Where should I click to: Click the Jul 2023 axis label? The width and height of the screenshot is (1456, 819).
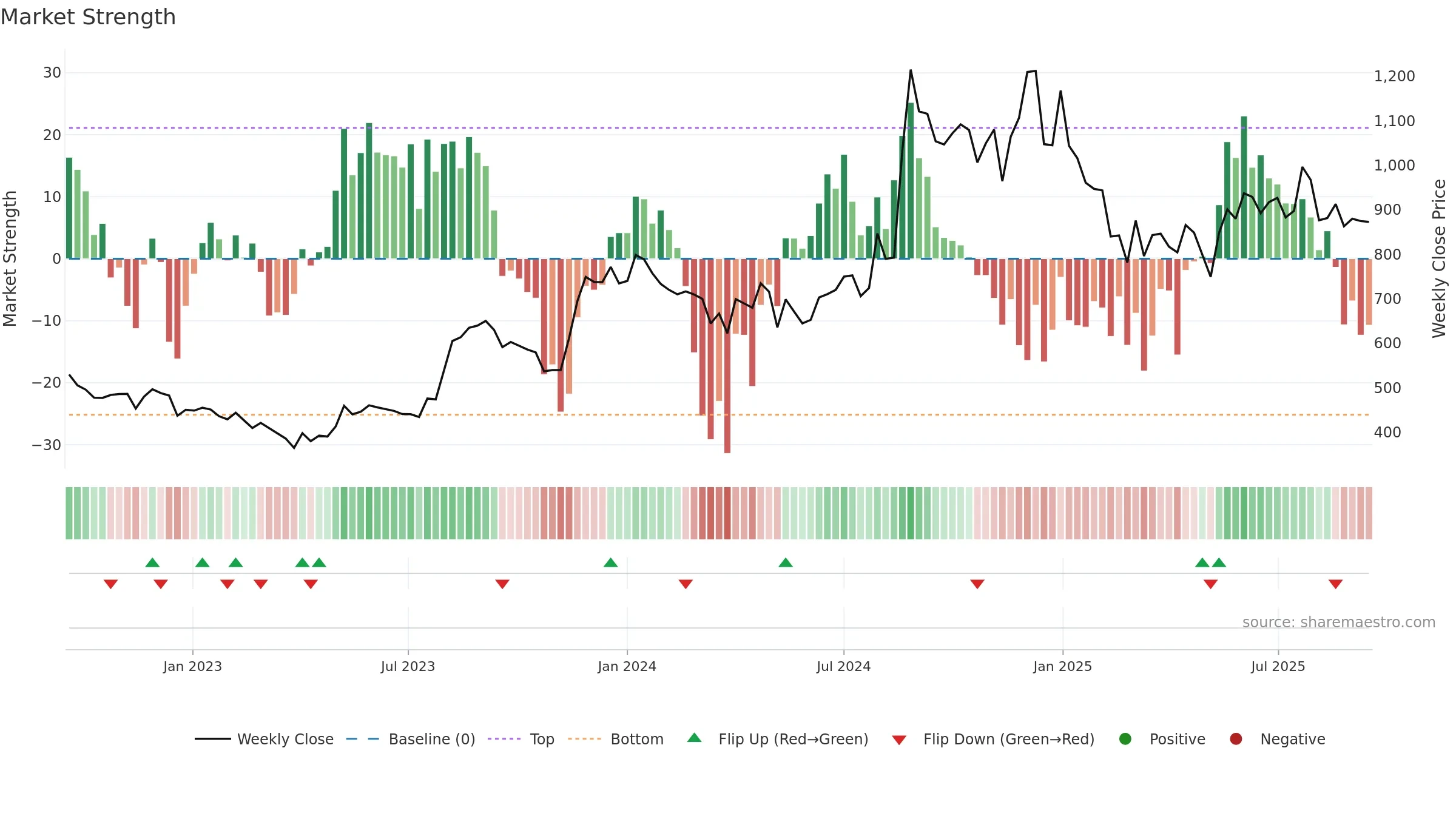408,666
